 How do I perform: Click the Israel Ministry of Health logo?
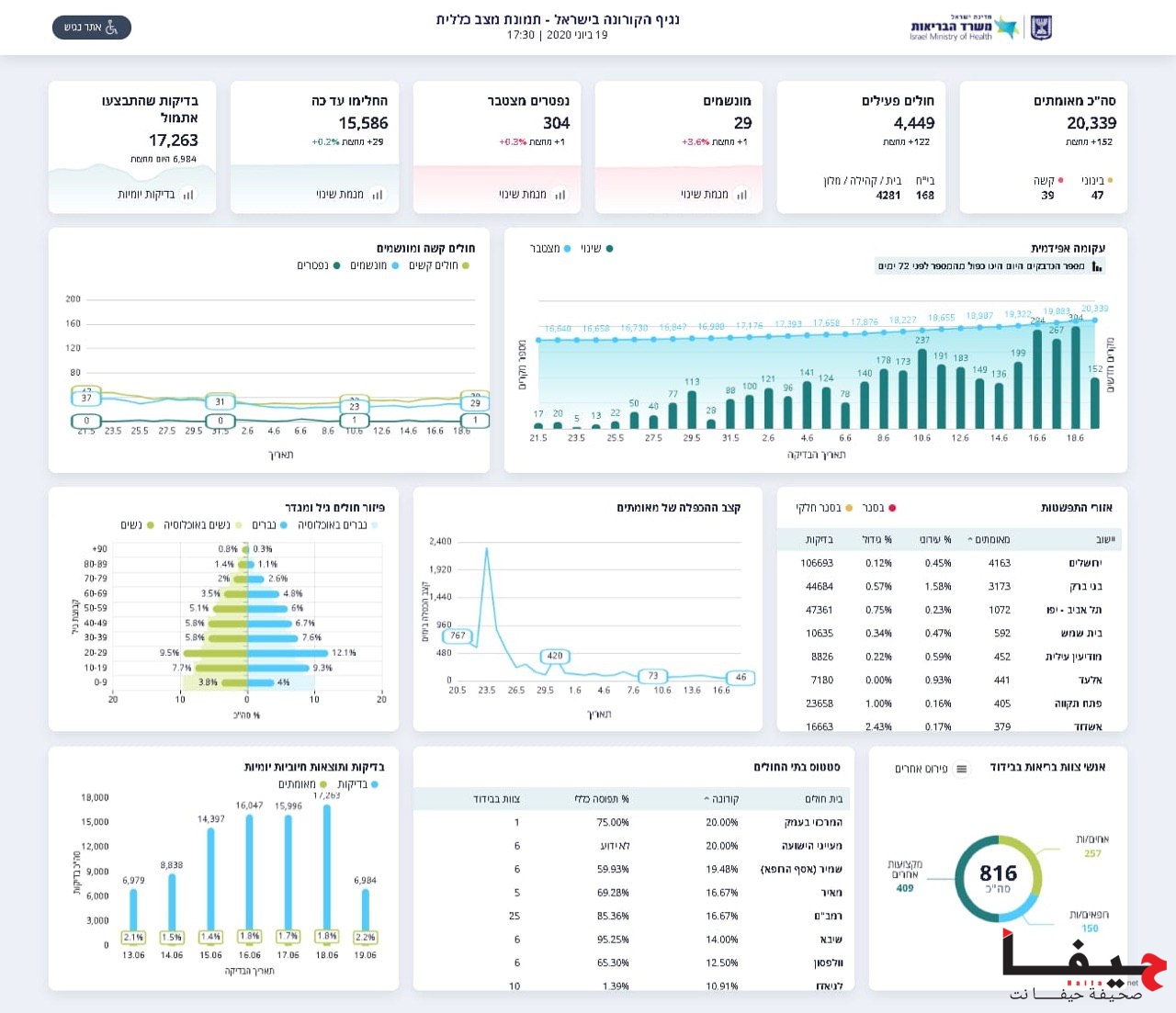(x=964, y=28)
